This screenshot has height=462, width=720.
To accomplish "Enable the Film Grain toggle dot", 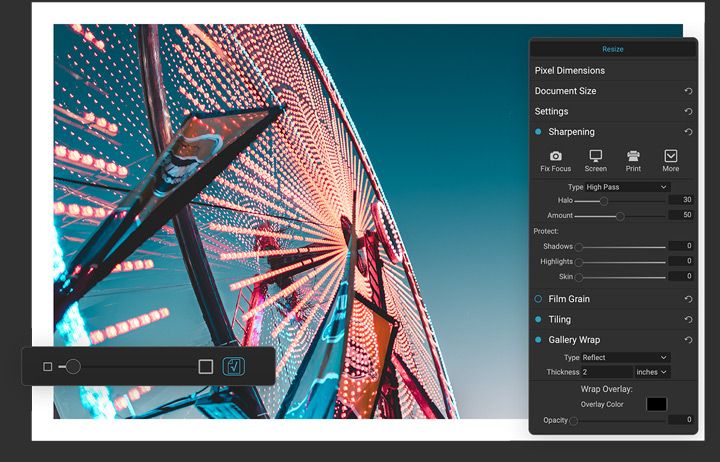I will point(538,299).
